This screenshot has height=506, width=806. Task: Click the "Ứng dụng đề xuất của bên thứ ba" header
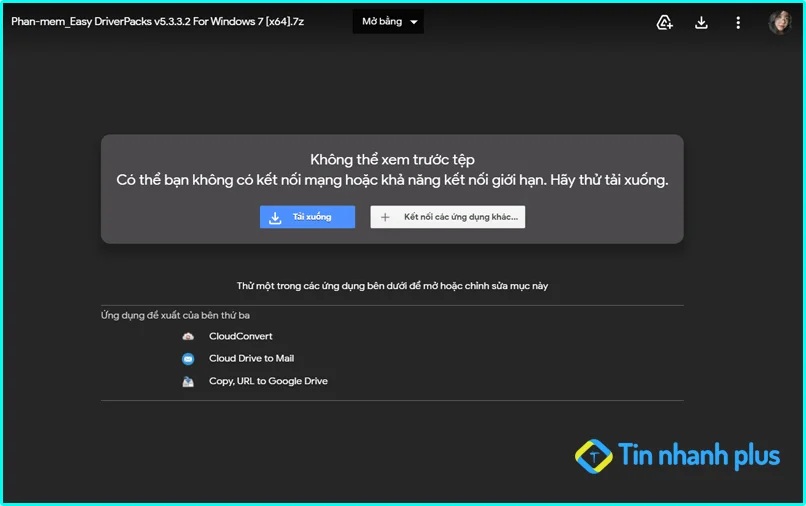[x=175, y=316]
